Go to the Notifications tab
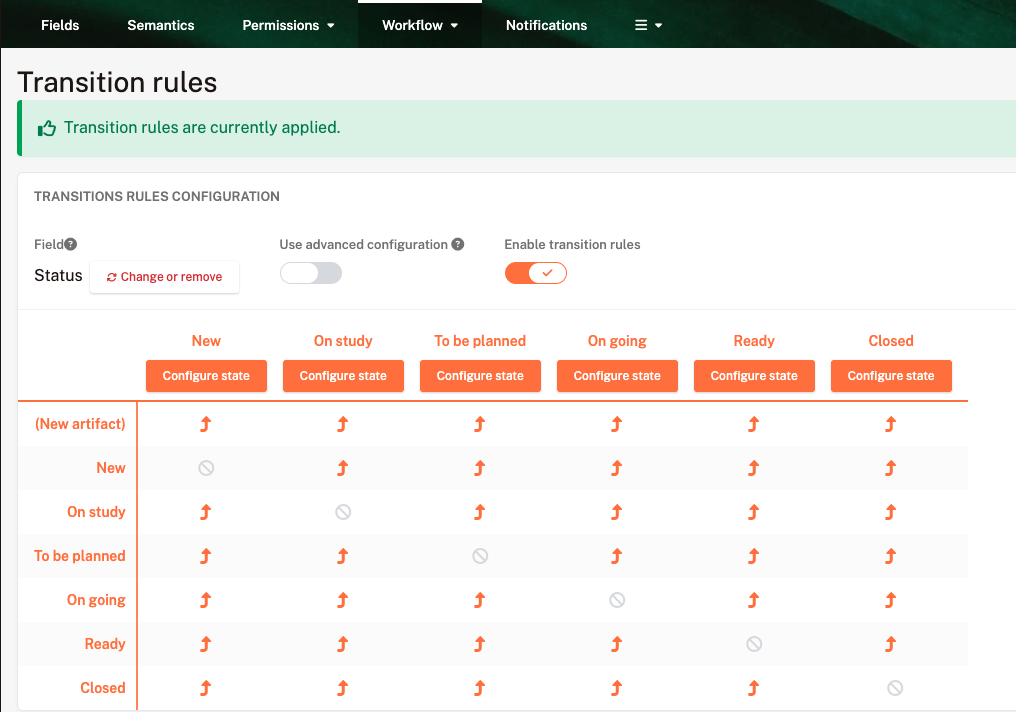1016x712 pixels. click(x=546, y=25)
